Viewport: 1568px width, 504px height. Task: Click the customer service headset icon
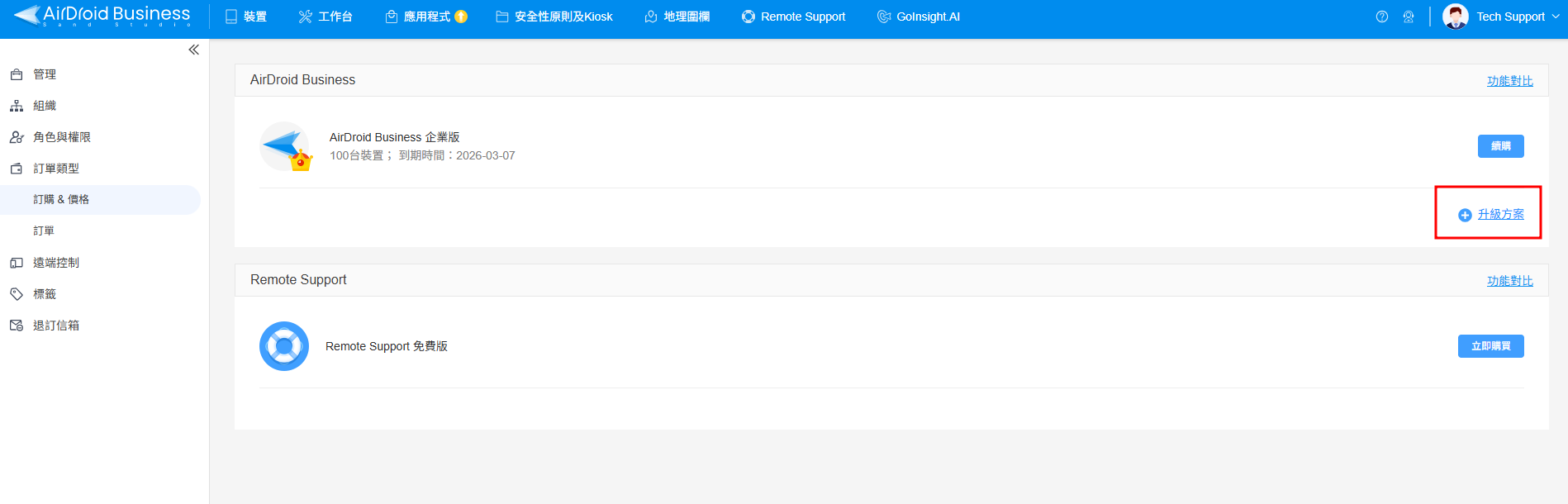[x=1409, y=17]
